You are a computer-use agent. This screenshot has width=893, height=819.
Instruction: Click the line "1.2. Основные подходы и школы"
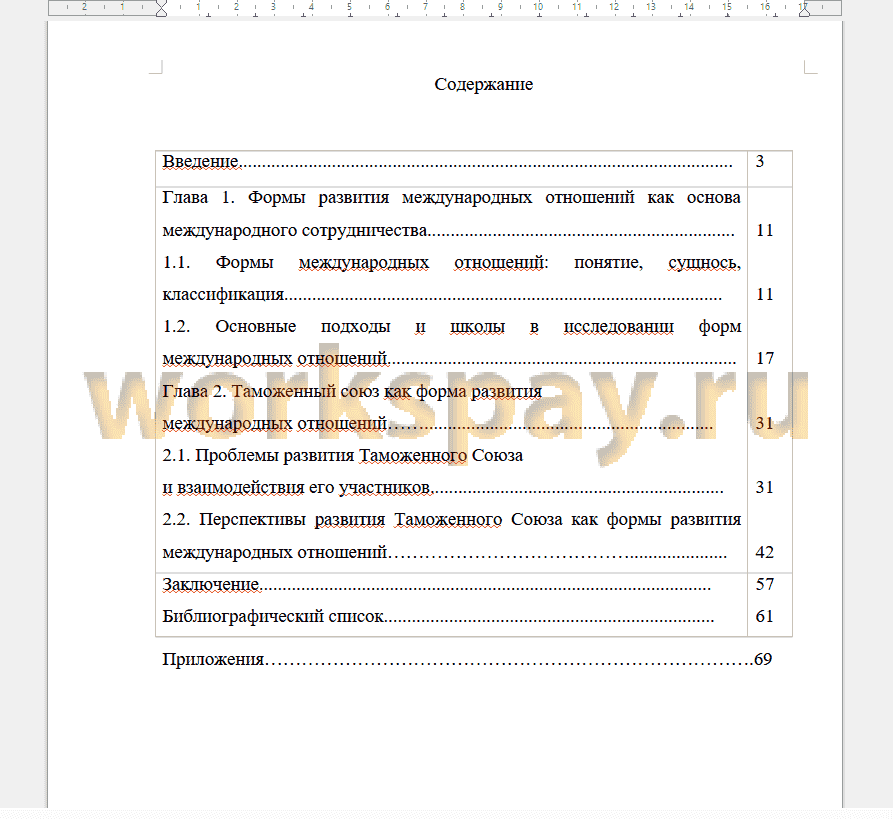[x=452, y=326]
